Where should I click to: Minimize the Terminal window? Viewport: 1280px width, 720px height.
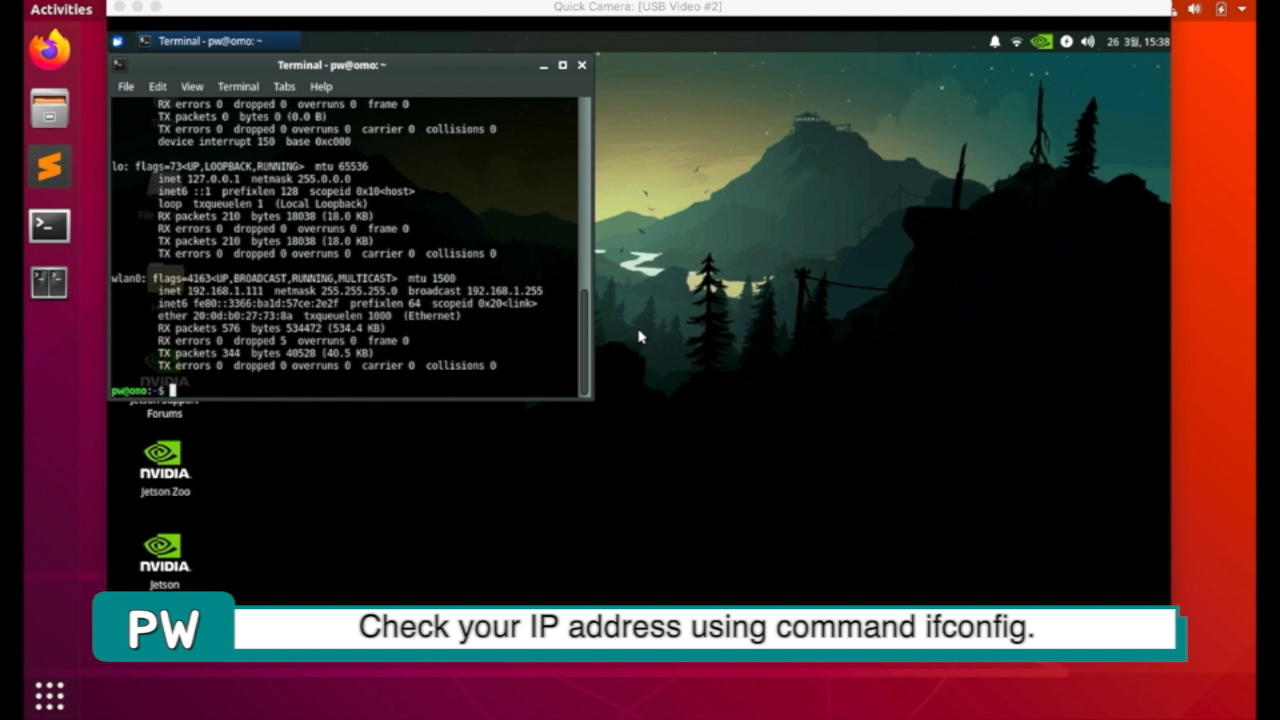pos(544,65)
